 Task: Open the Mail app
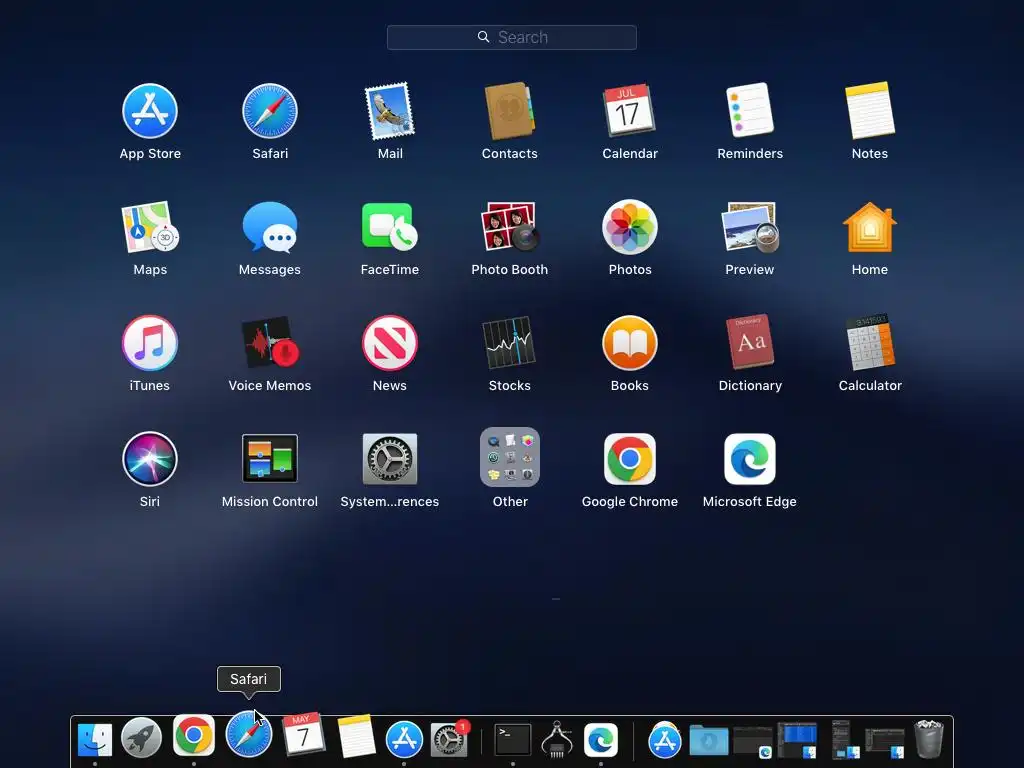[x=390, y=111]
